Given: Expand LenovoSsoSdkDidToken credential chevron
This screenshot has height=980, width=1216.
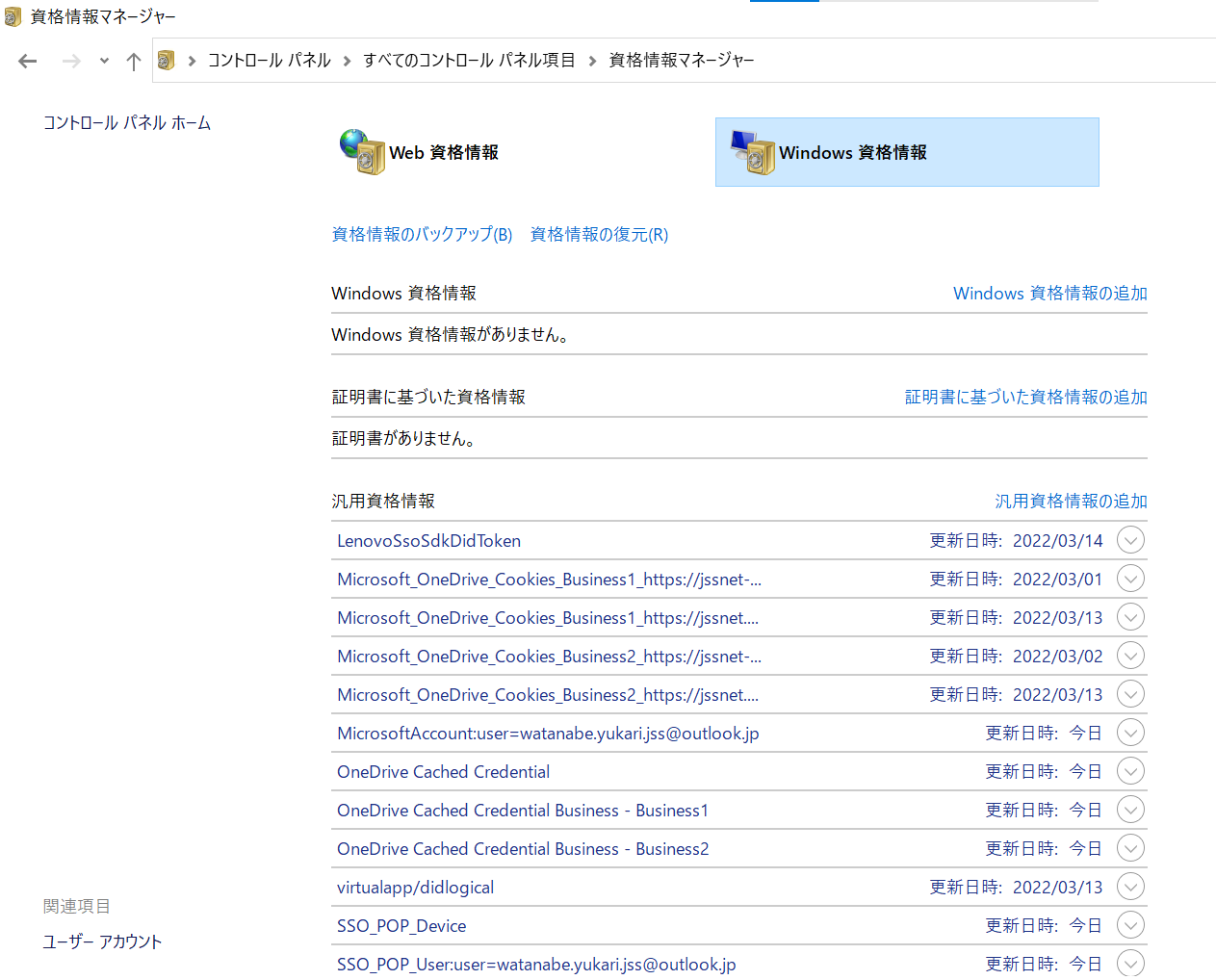Looking at the screenshot, I should (x=1130, y=540).
